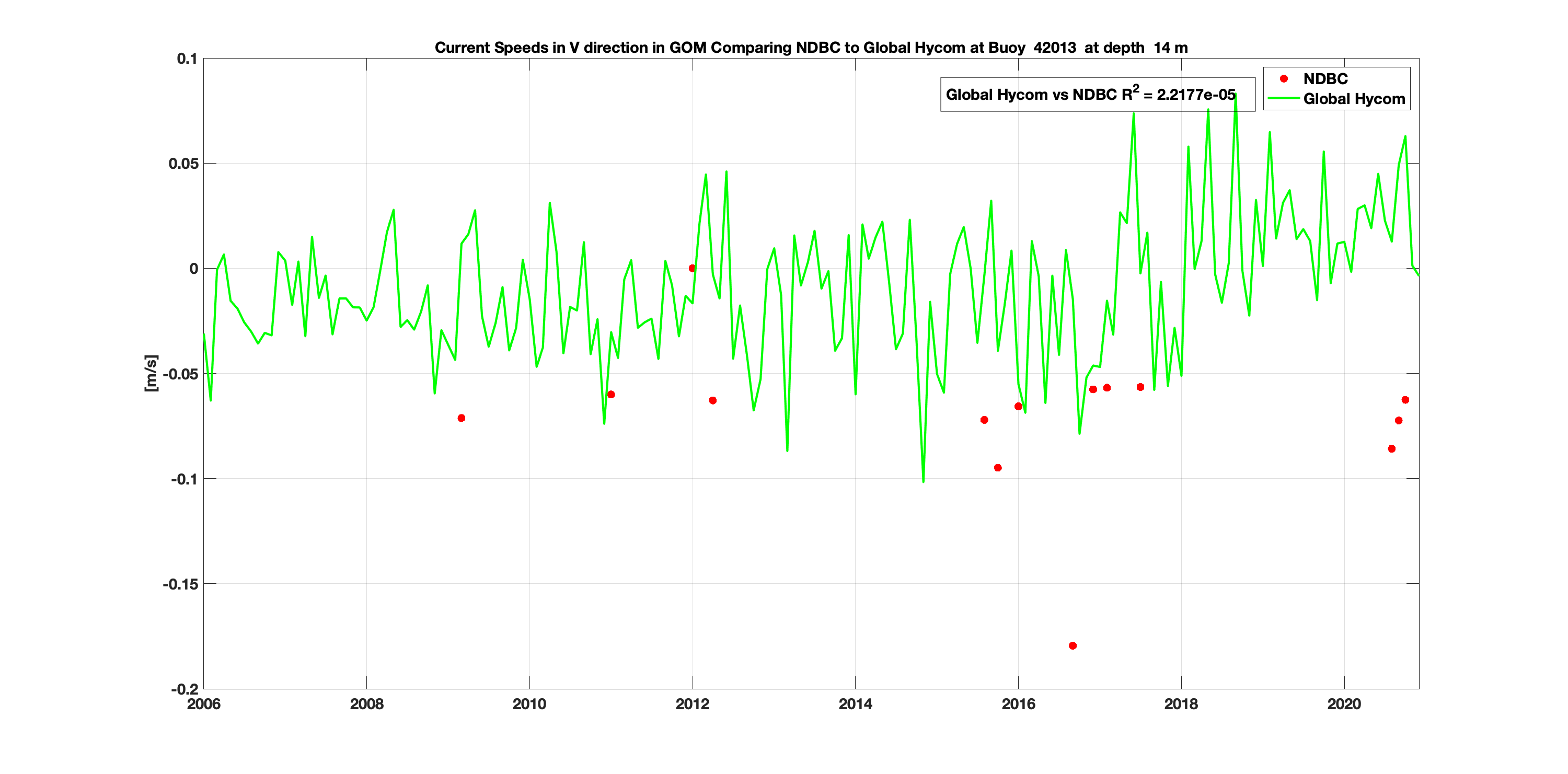
Task: Click the 2014 x-axis tick label
Action: coord(855,704)
